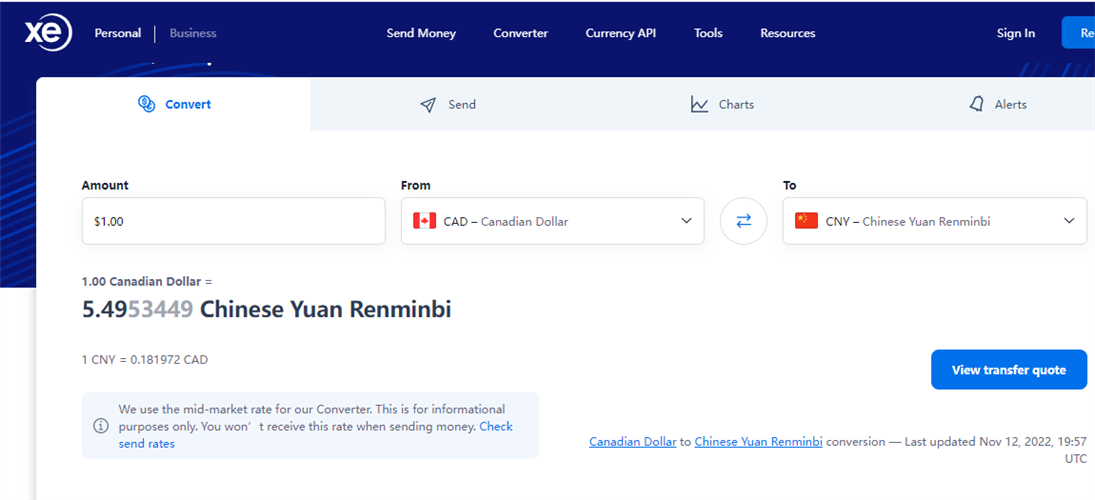
Task: Open the Send Money menu item
Action: coord(421,33)
